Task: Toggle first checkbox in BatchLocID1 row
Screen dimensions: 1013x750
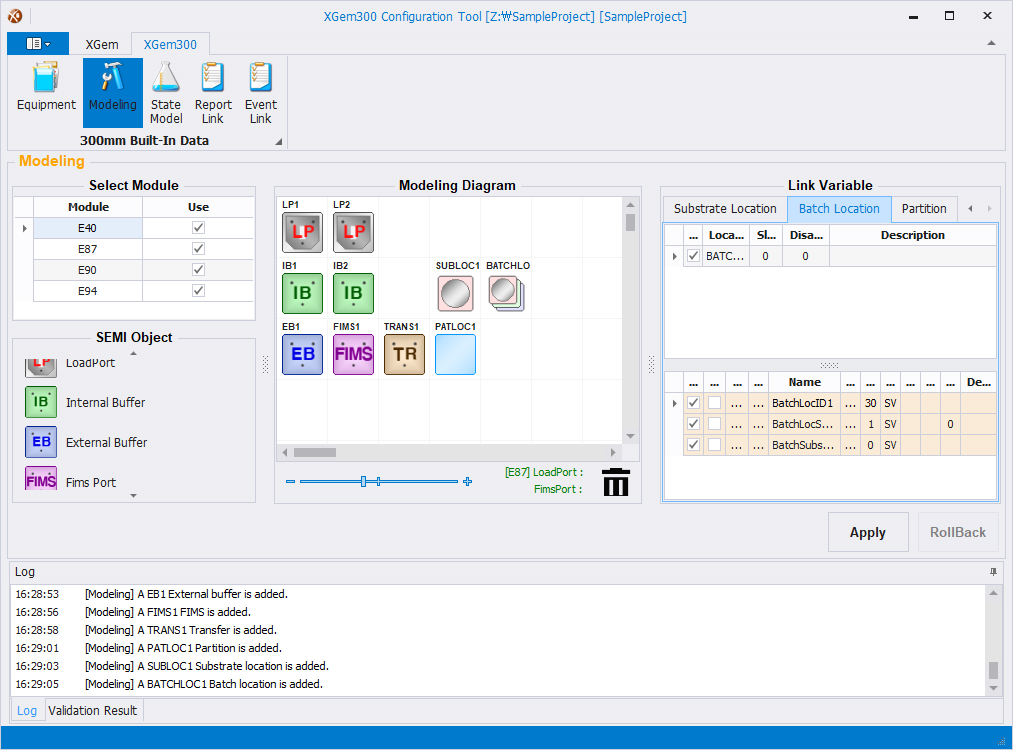Action: 693,402
